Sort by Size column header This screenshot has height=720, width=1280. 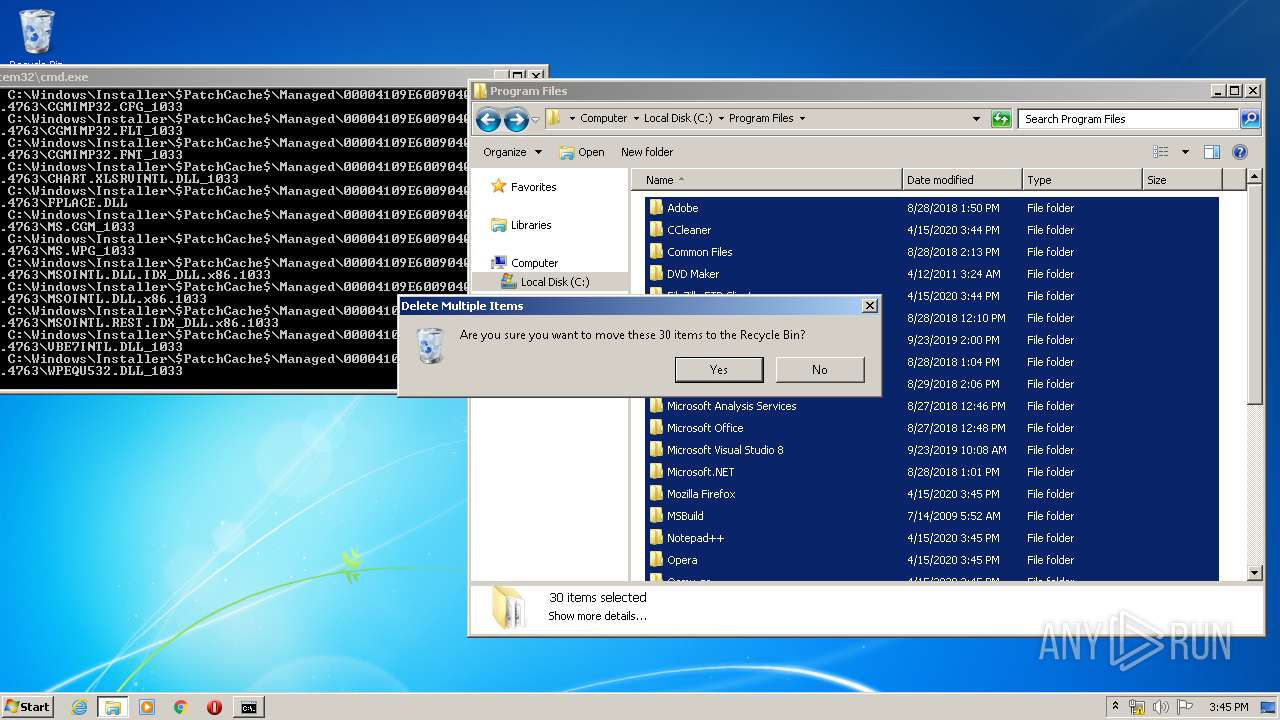1182,180
